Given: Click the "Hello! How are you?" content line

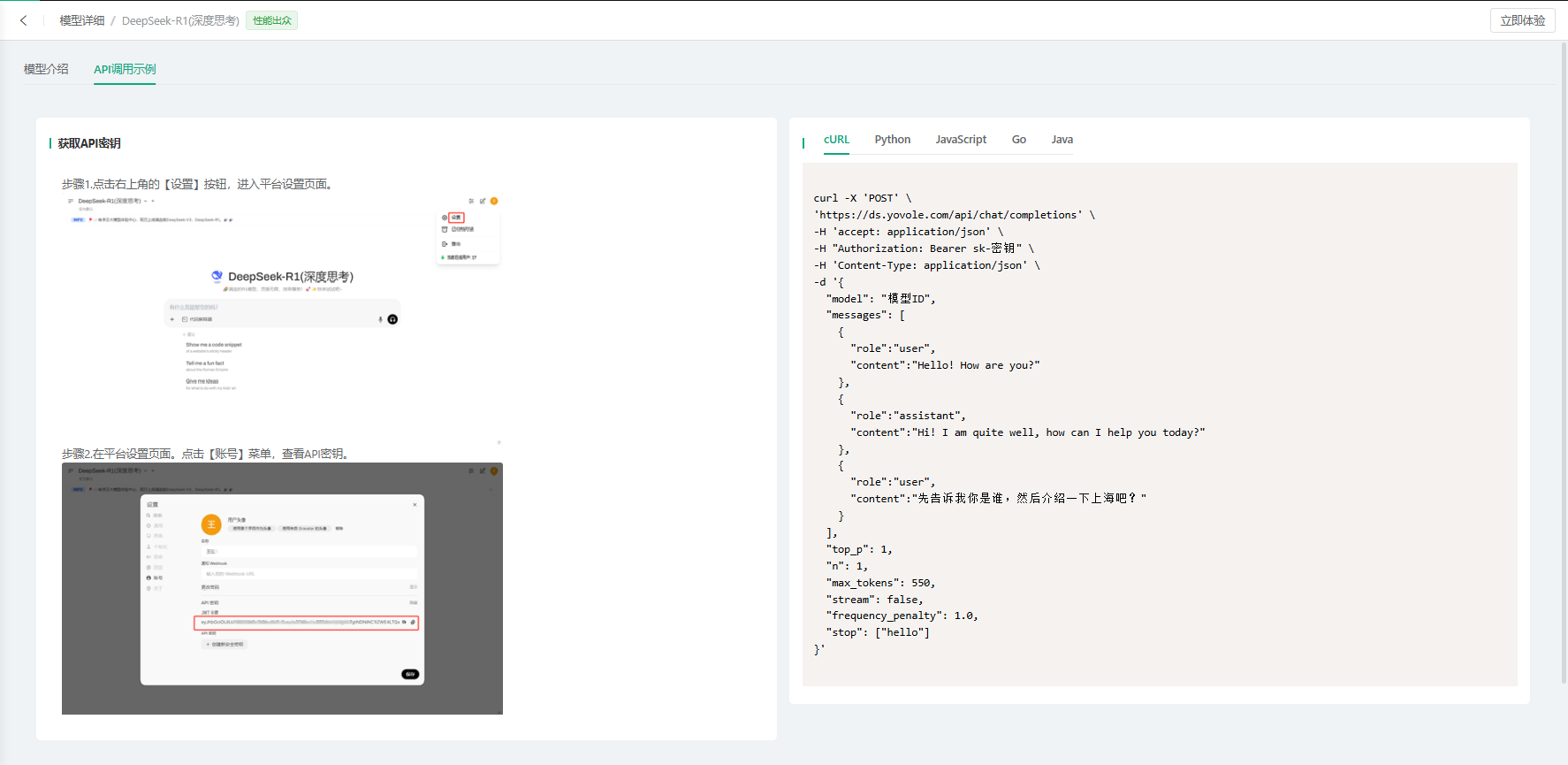Looking at the screenshot, I should click(945, 365).
